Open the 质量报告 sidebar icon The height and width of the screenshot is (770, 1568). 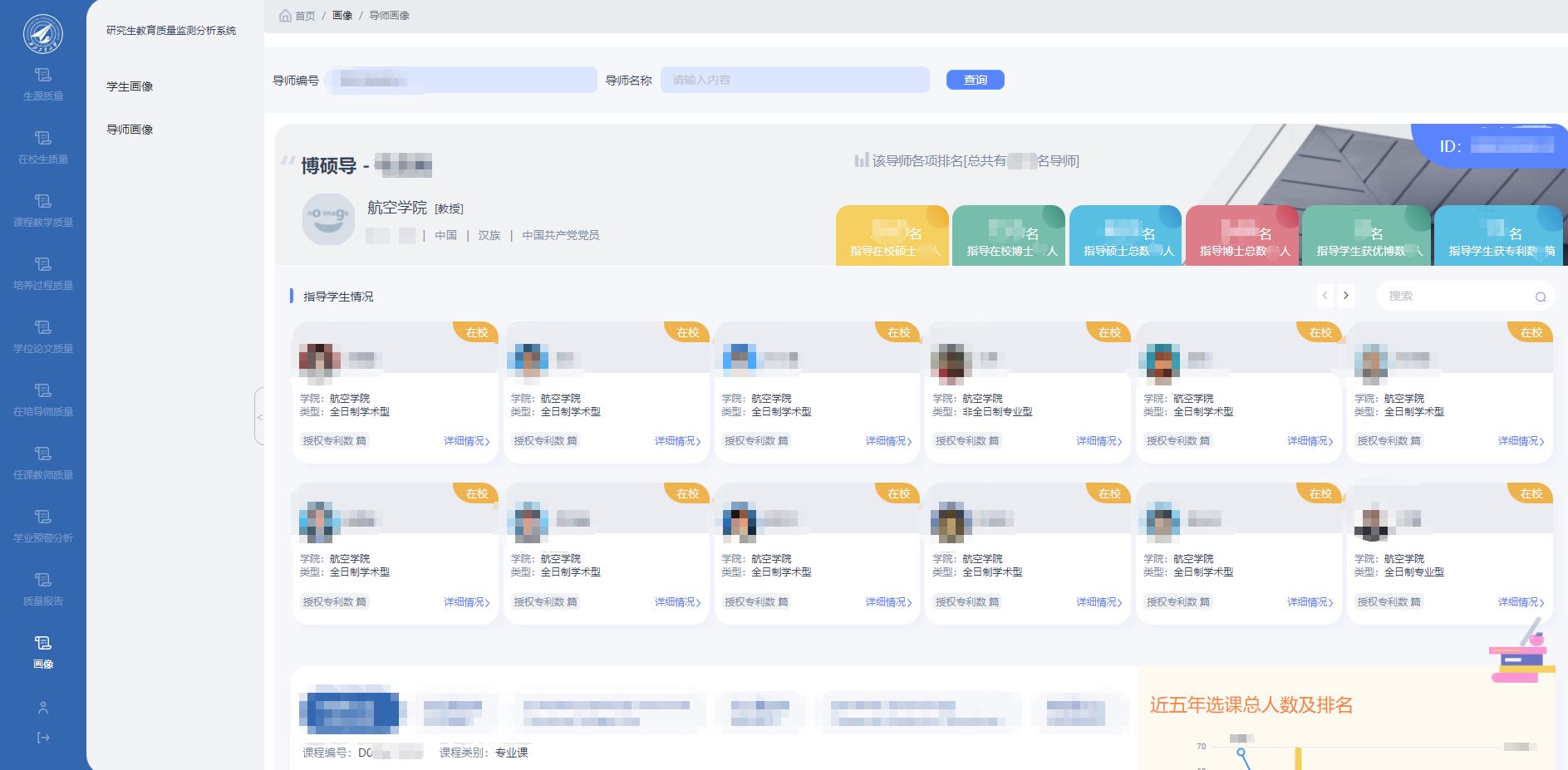point(43,581)
